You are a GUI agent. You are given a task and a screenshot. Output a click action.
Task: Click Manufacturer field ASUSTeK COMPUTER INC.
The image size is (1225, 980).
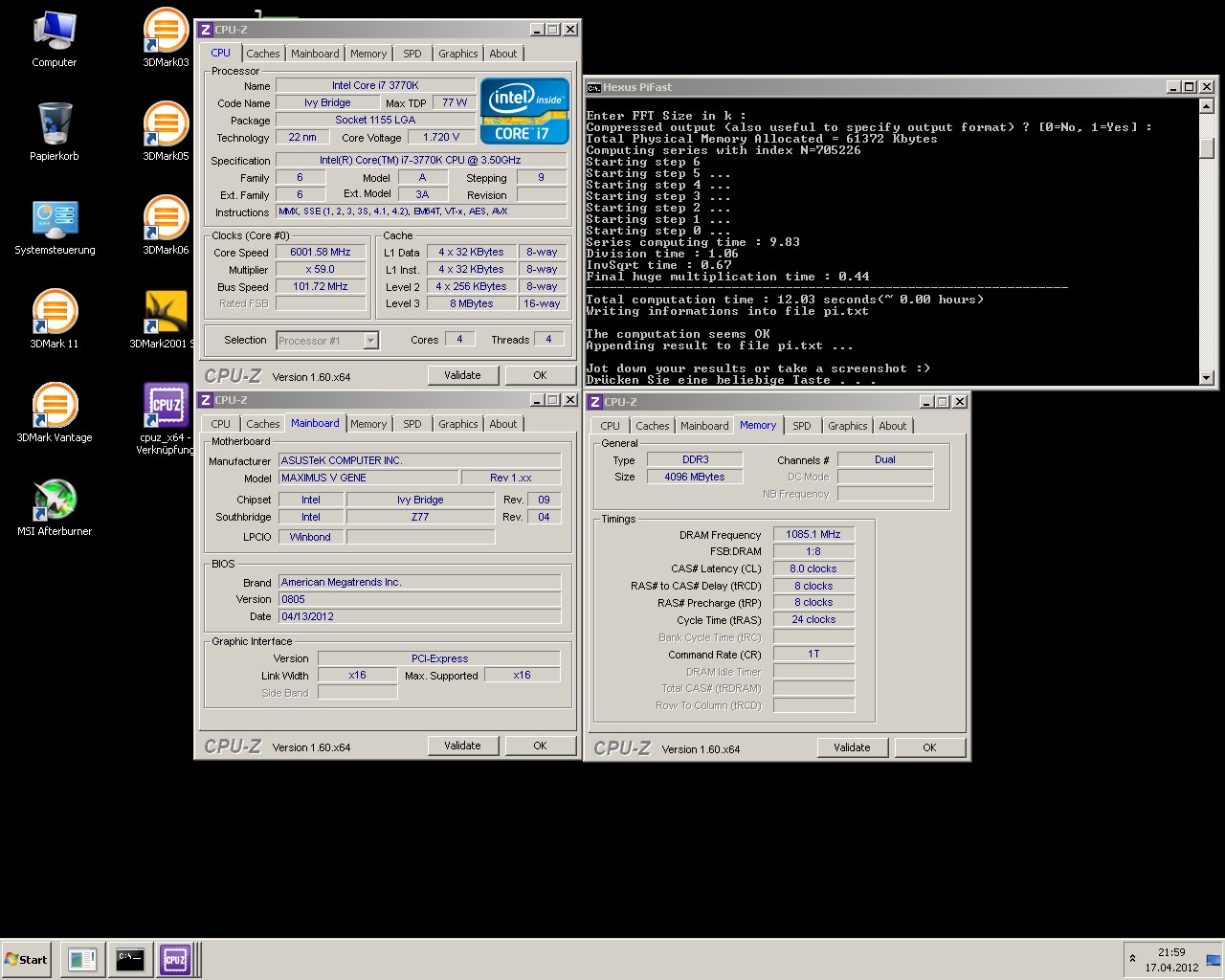[419, 460]
